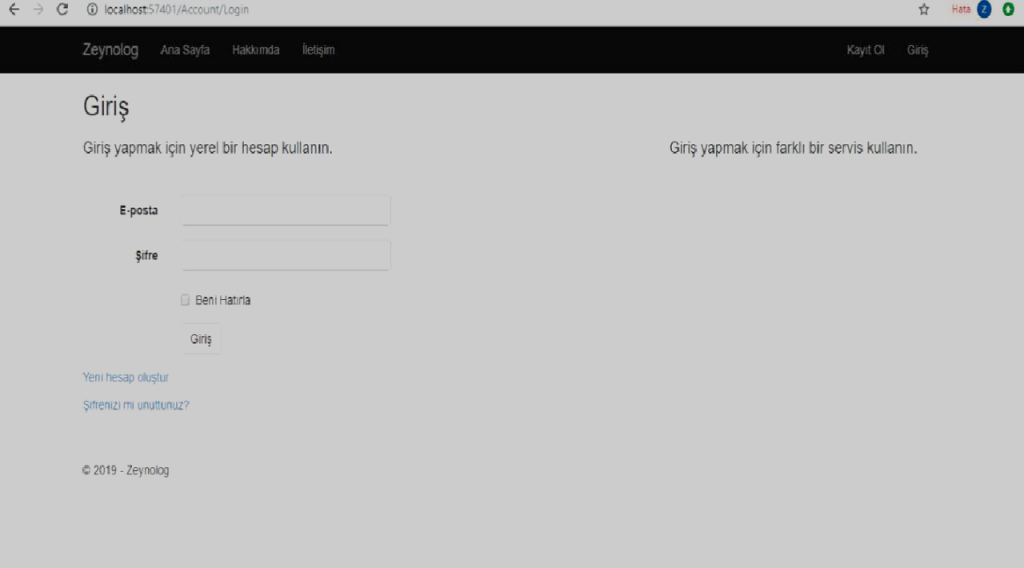Enable the Beni Hatırla checkbox
This screenshot has width=1024, height=568.
point(185,300)
